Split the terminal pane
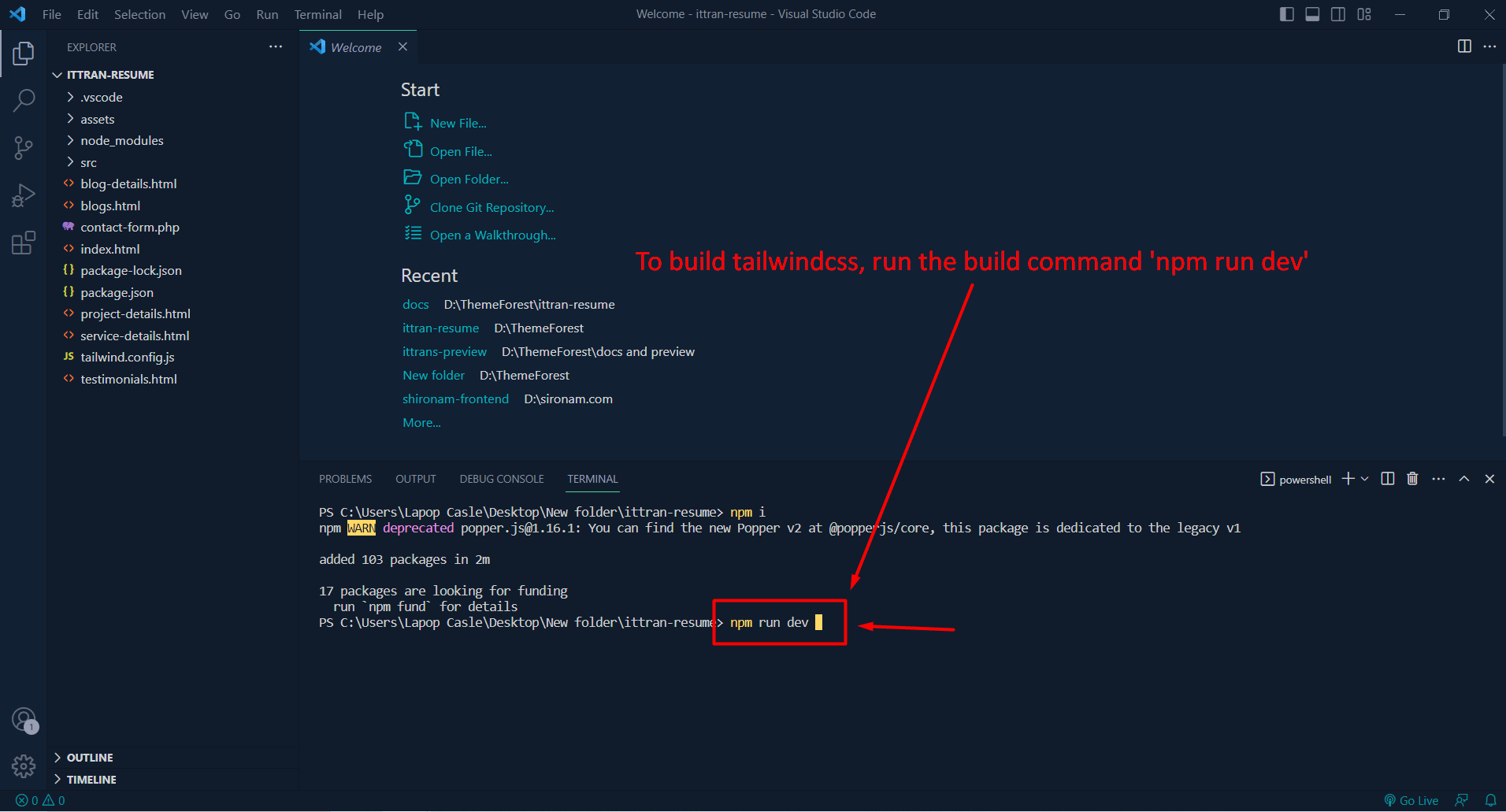This screenshot has width=1506, height=812. [1388, 479]
